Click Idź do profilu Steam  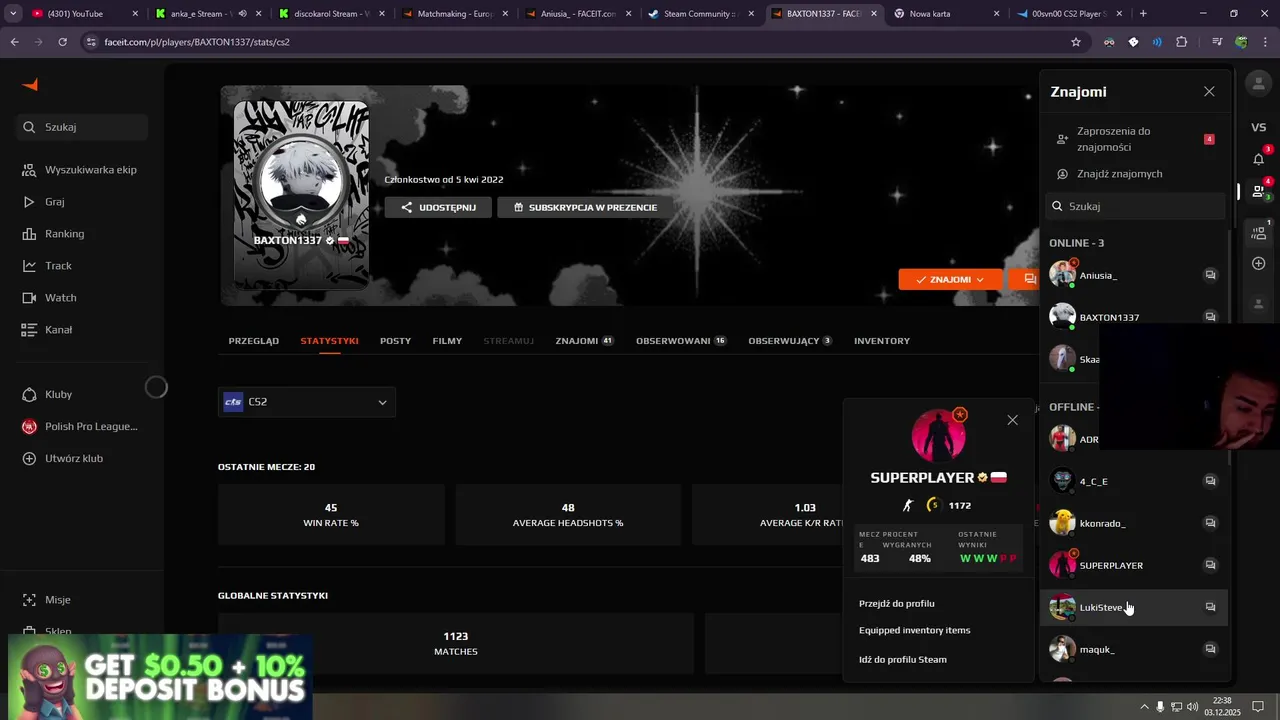point(903,660)
